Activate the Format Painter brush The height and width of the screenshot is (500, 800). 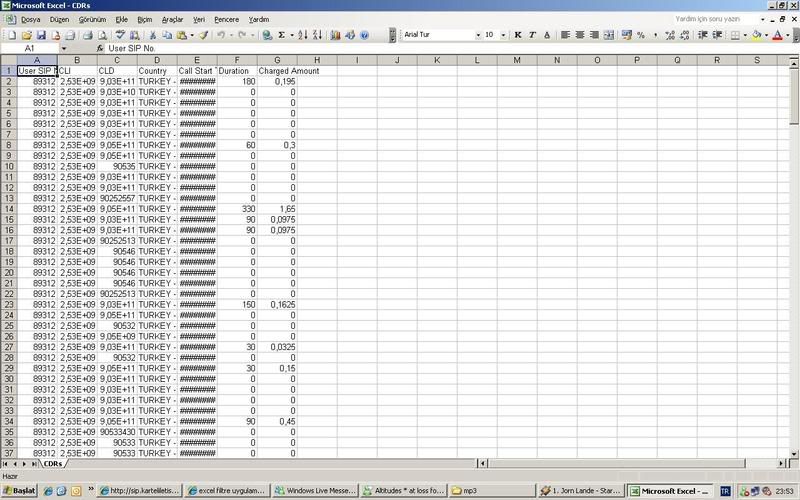(204, 35)
